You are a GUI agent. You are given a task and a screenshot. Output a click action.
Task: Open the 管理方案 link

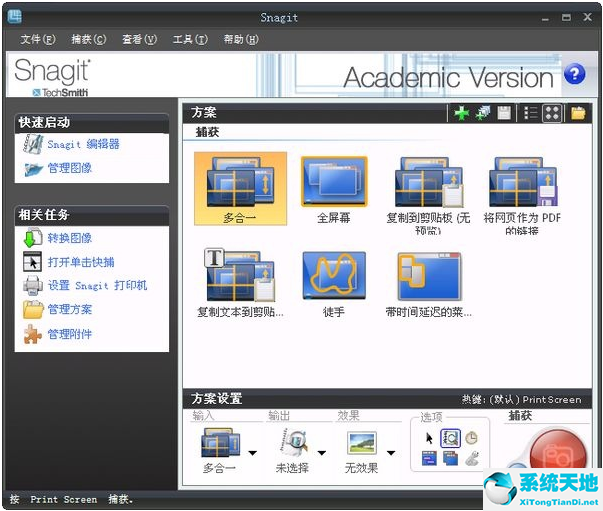[70, 309]
